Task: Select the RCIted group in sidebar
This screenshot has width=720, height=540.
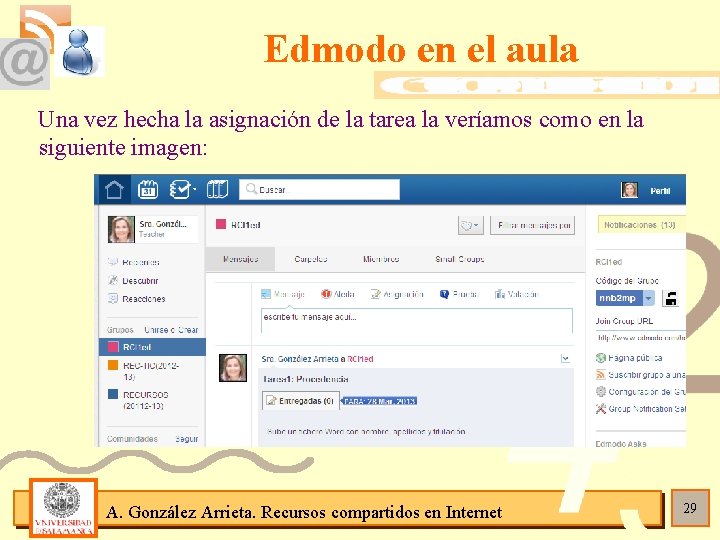Action: pyautogui.click(x=152, y=347)
